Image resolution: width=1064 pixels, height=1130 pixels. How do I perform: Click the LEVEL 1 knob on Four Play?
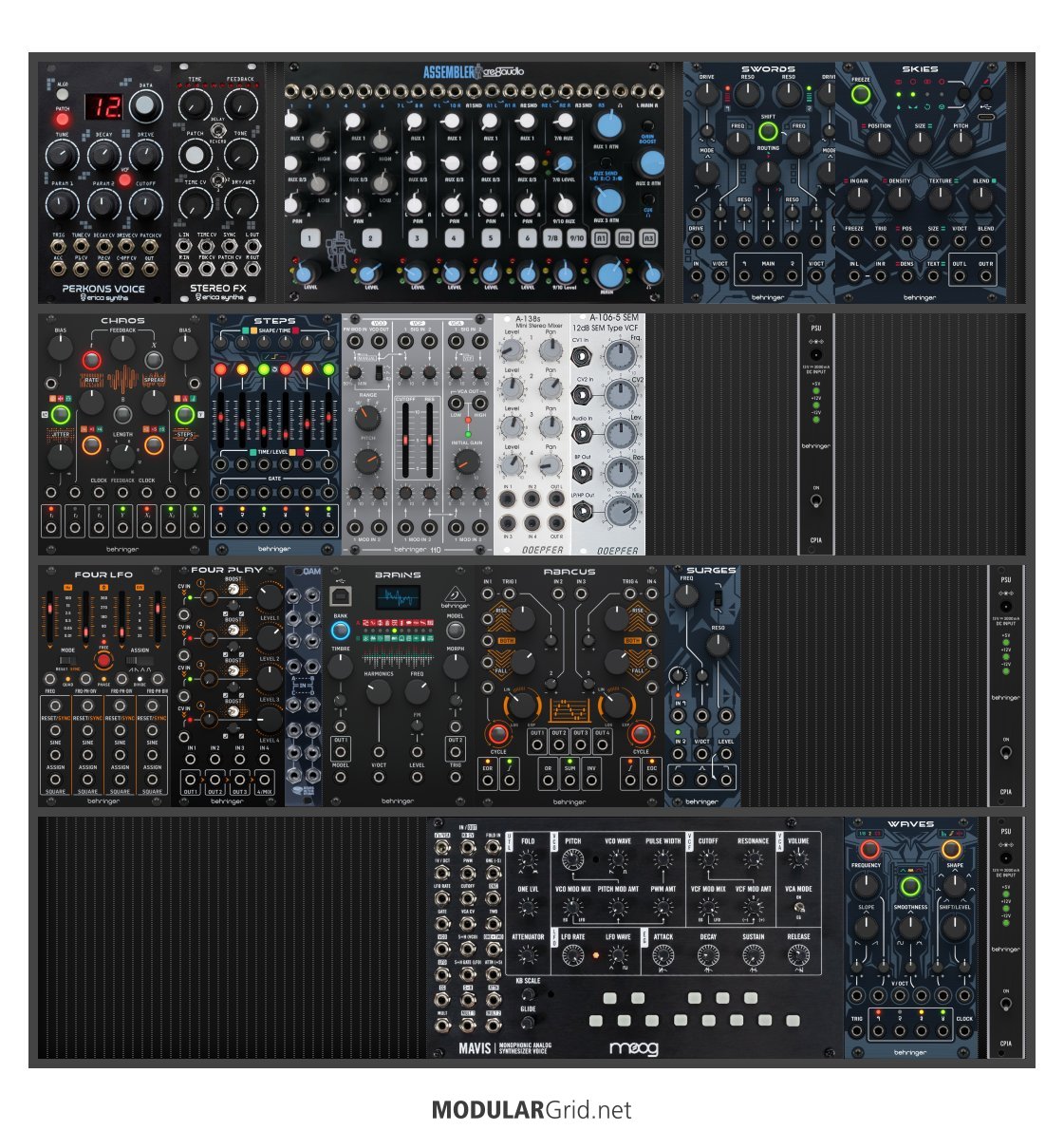(x=270, y=597)
